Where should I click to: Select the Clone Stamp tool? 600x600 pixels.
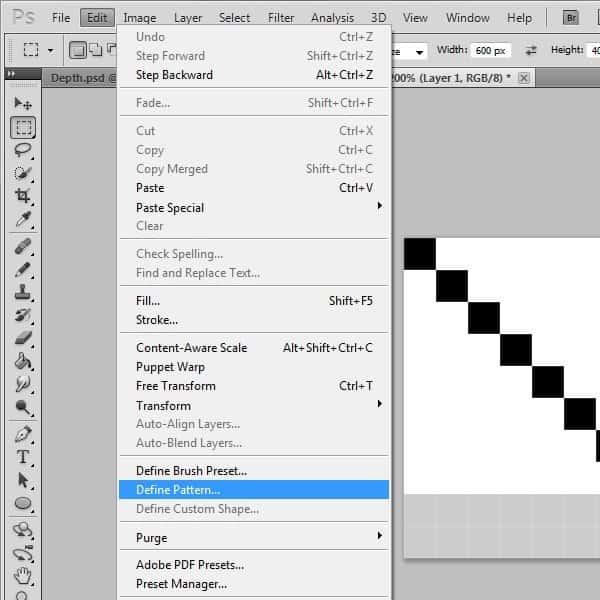(23, 293)
